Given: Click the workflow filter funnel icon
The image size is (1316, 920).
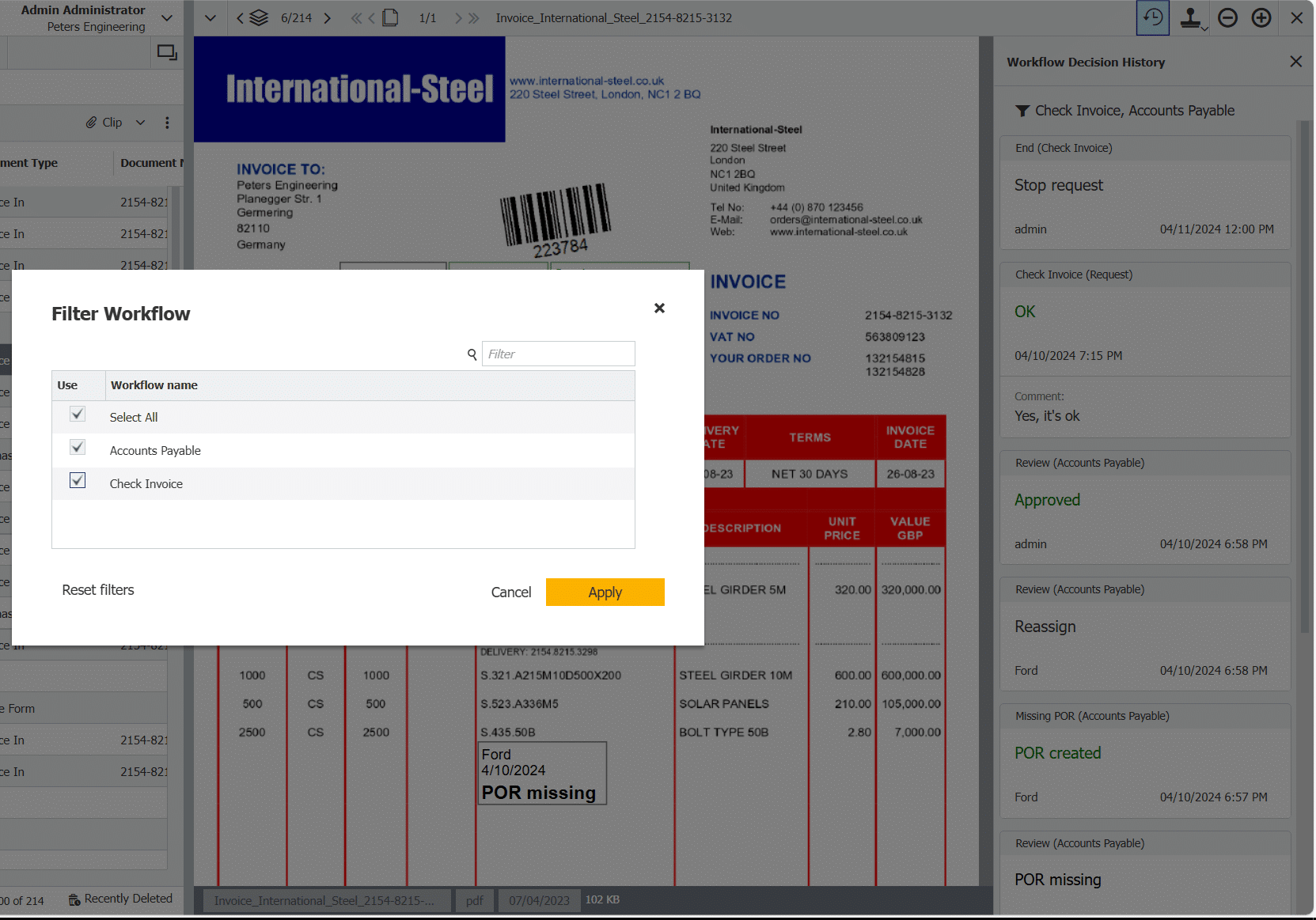Looking at the screenshot, I should (1022, 111).
